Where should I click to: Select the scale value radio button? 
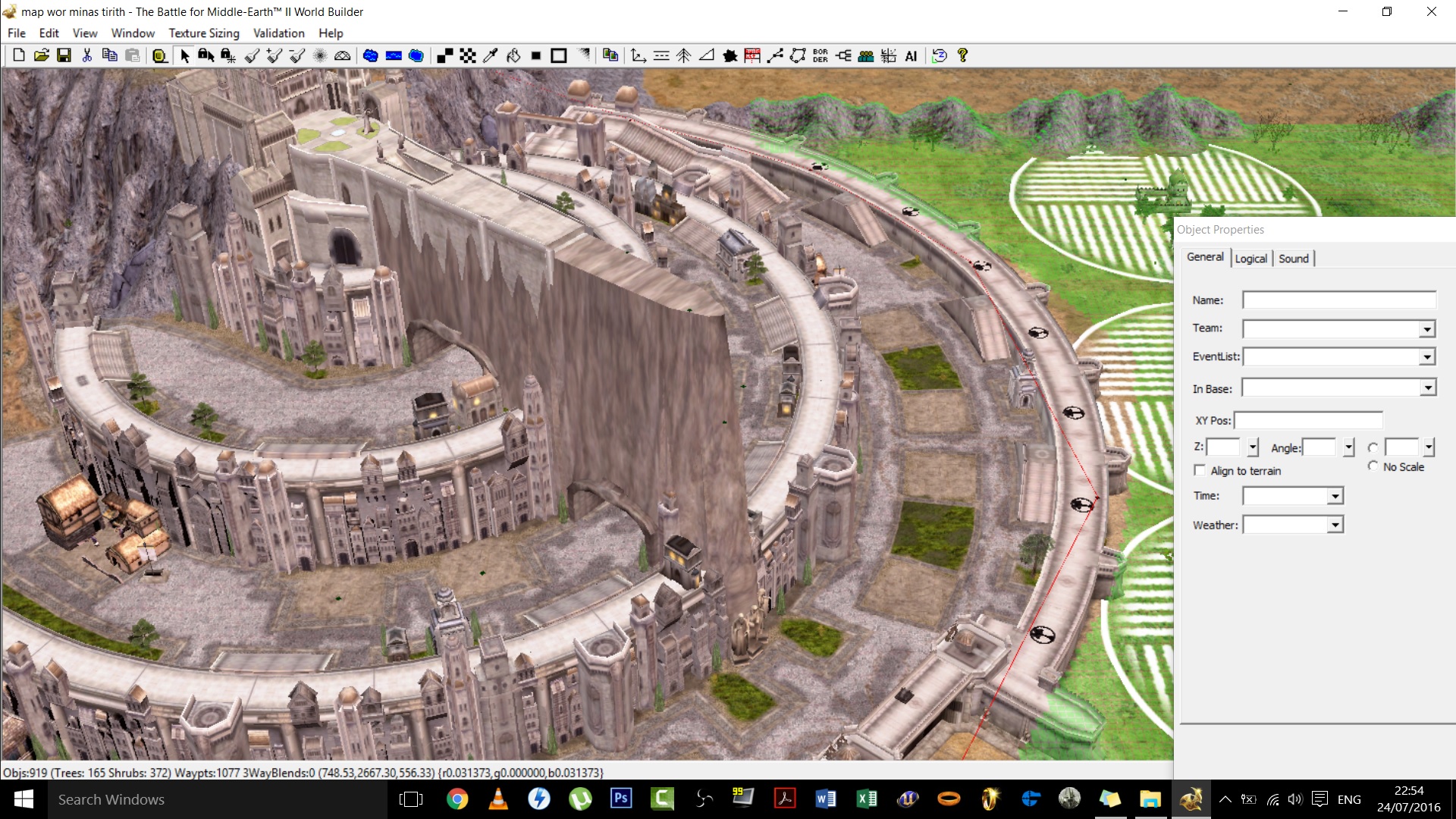tap(1373, 447)
